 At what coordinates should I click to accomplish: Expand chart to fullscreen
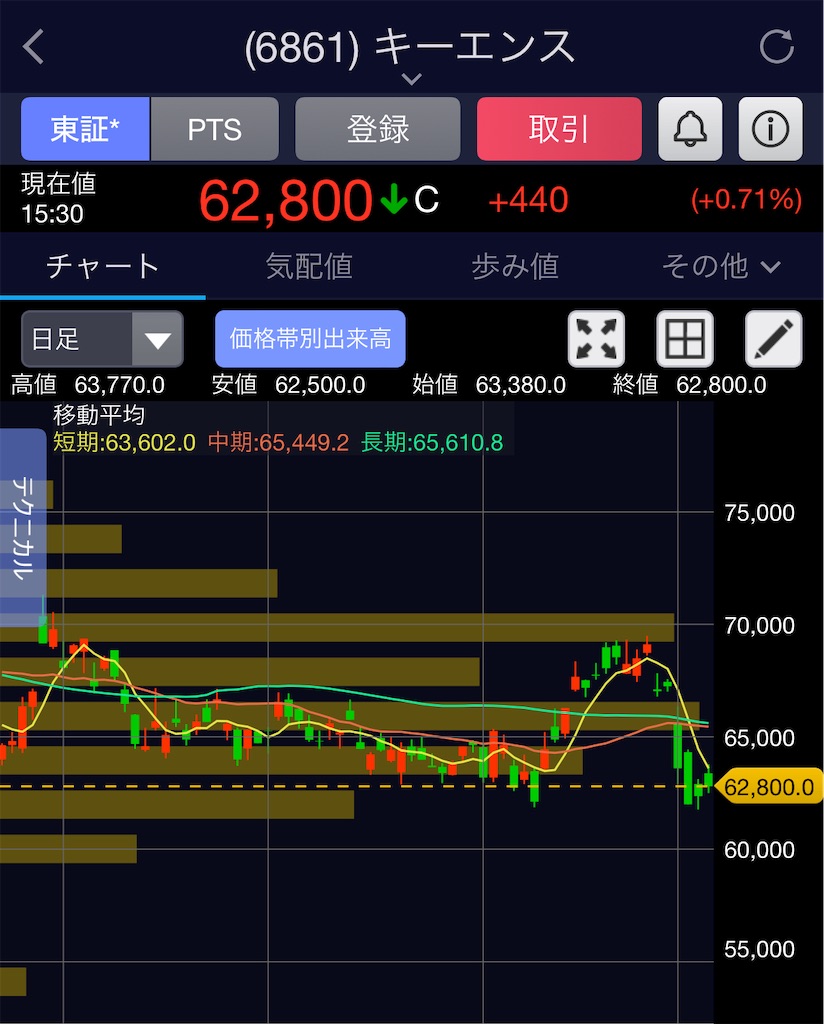(596, 339)
